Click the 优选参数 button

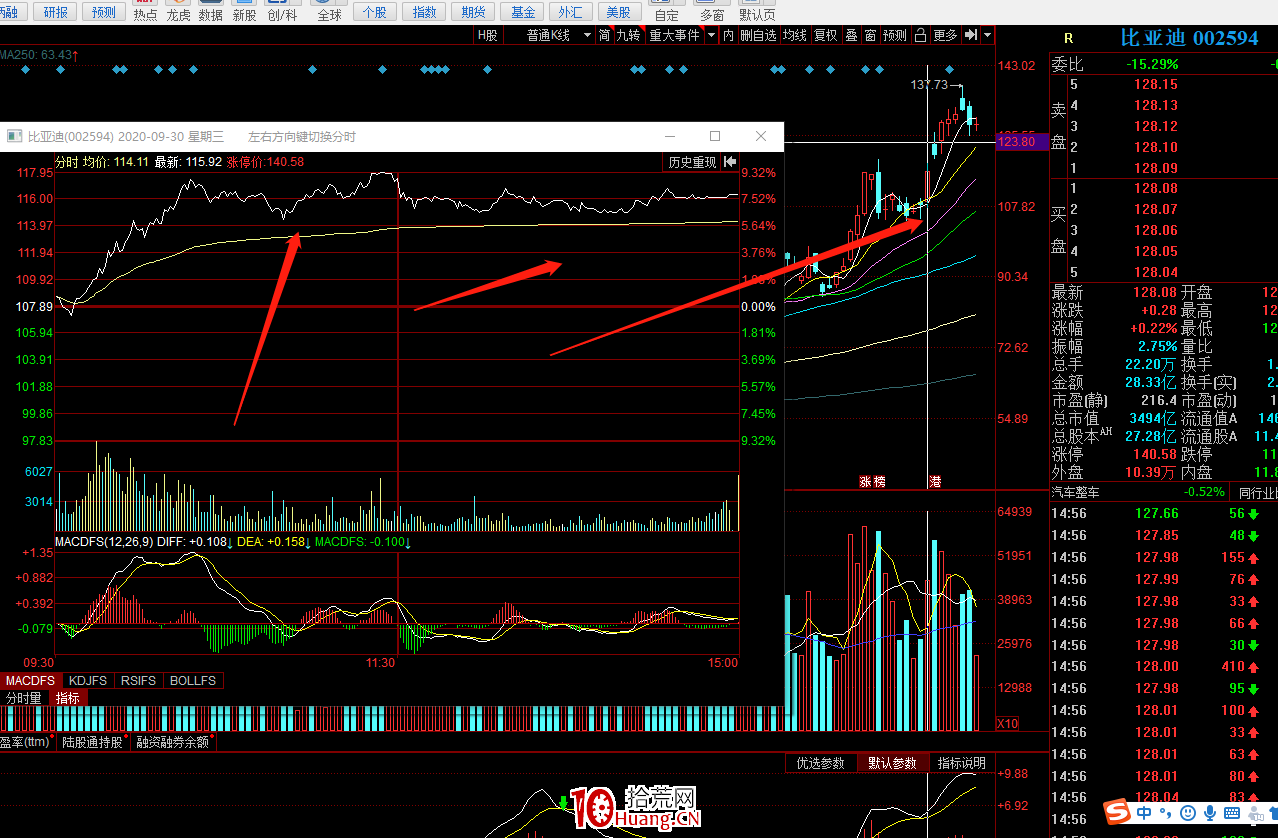click(x=821, y=763)
